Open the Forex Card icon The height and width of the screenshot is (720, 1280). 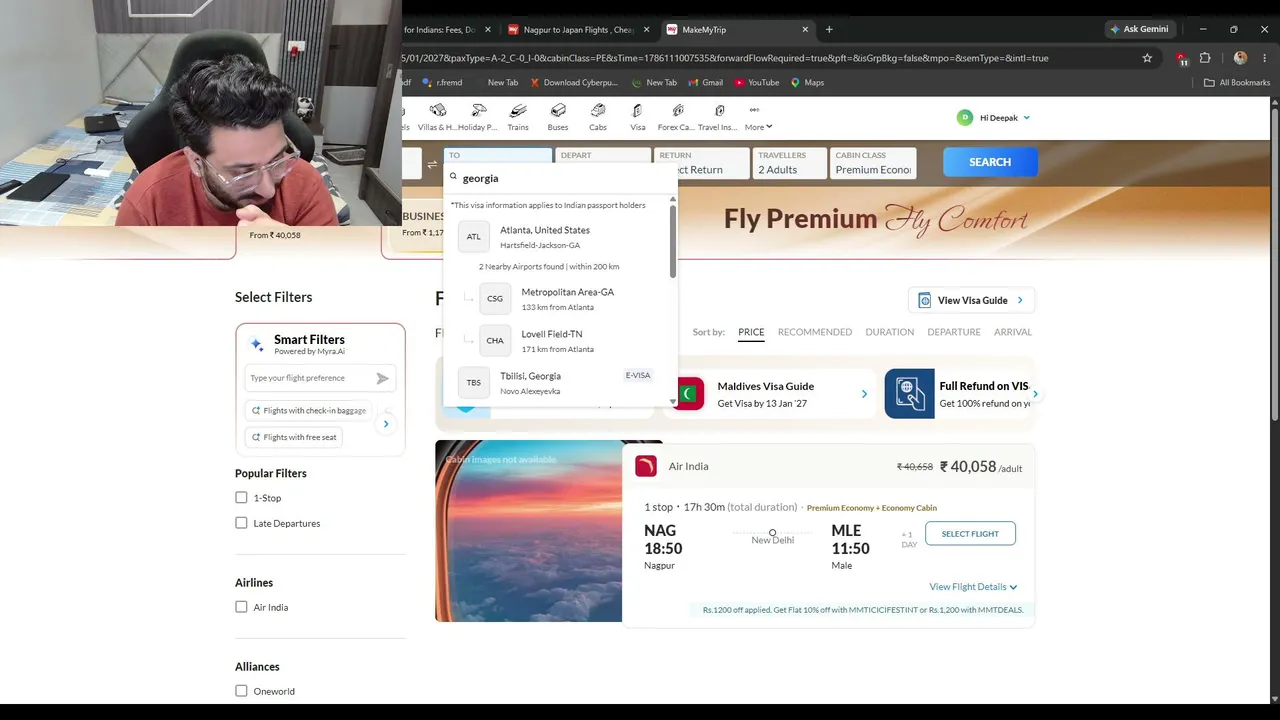pyautogui.click(x=678, y=110)
